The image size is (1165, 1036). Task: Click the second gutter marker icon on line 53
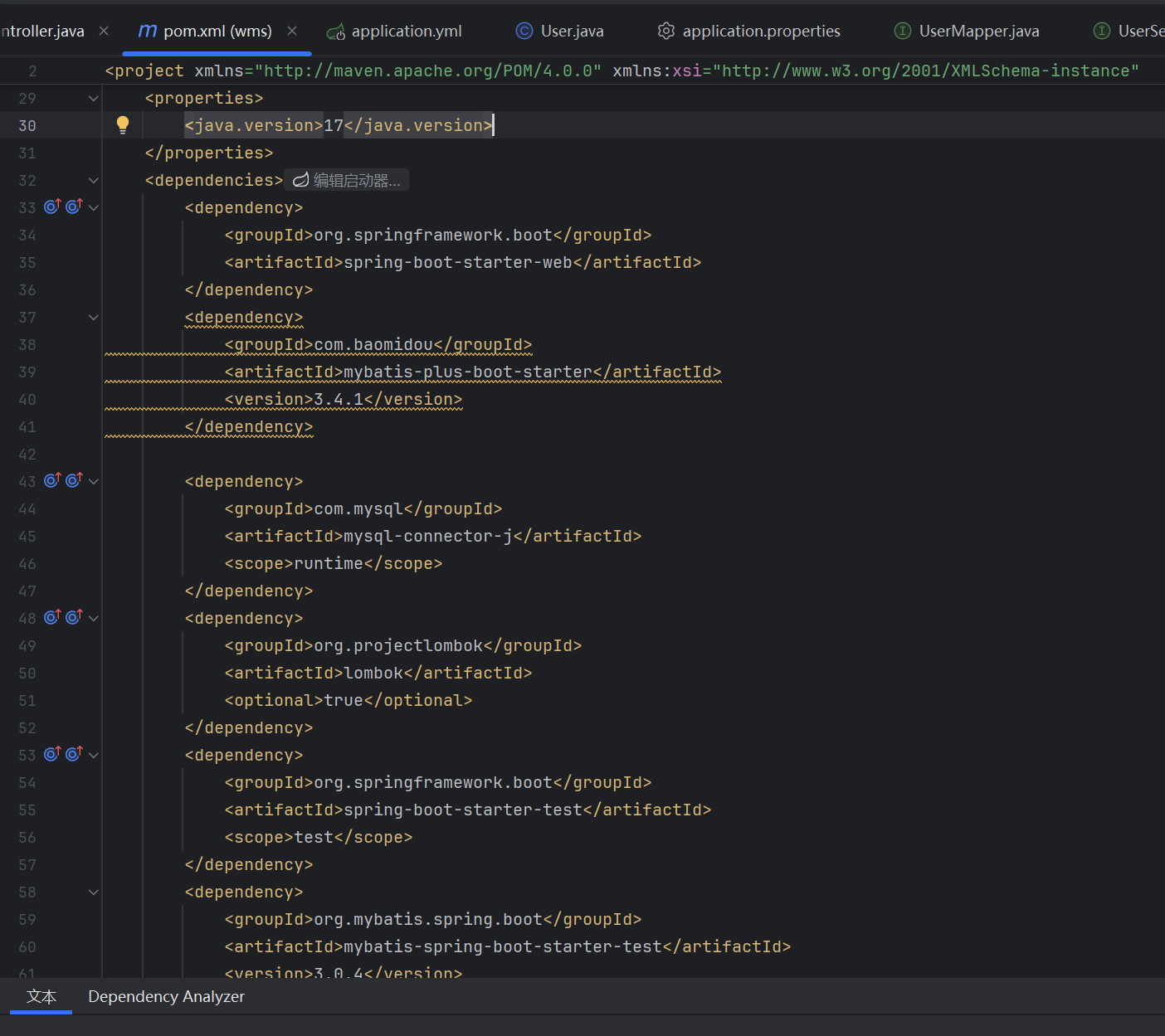click(x=74, y=753)
